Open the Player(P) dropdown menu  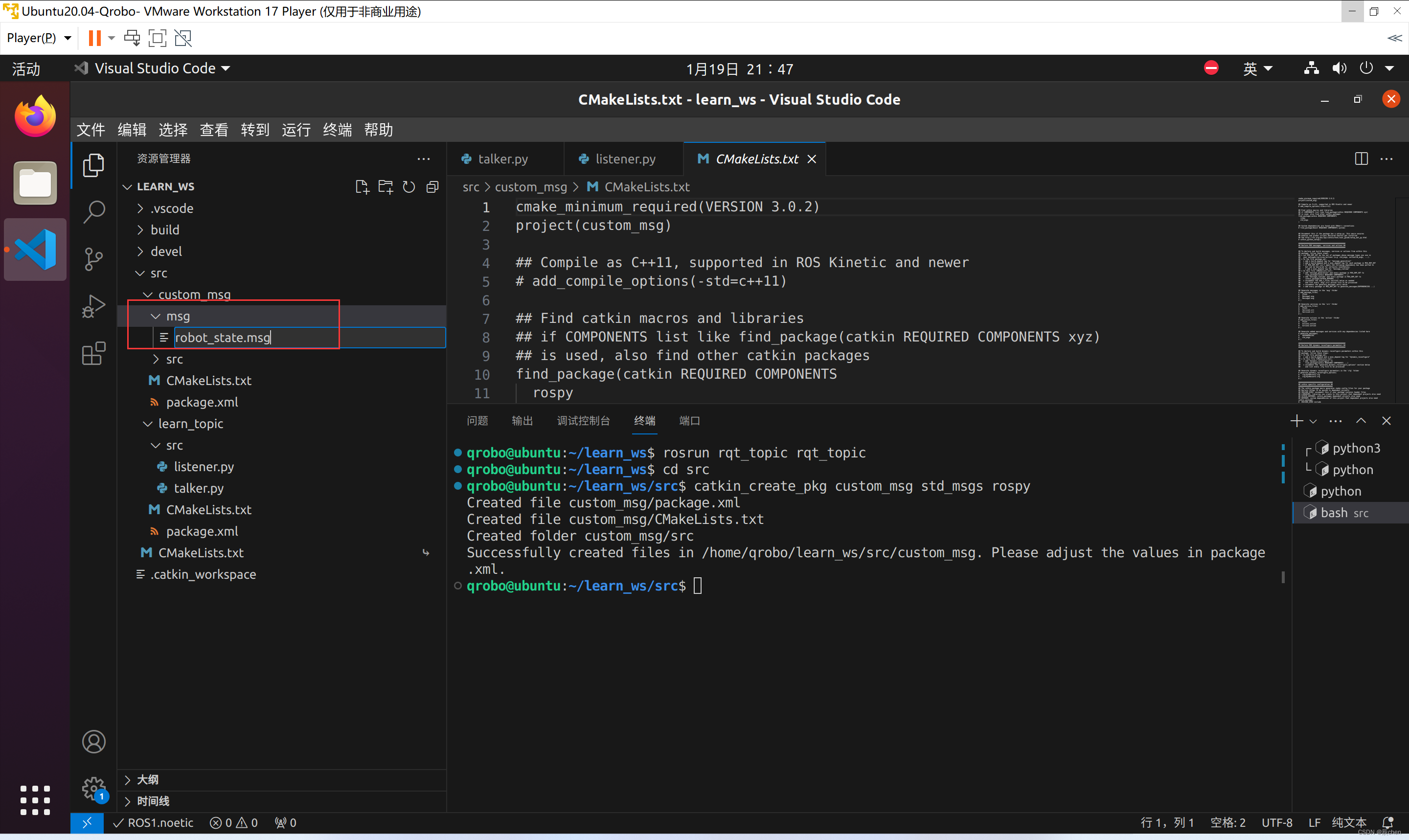pyautogui.click(x=39, y=38)
